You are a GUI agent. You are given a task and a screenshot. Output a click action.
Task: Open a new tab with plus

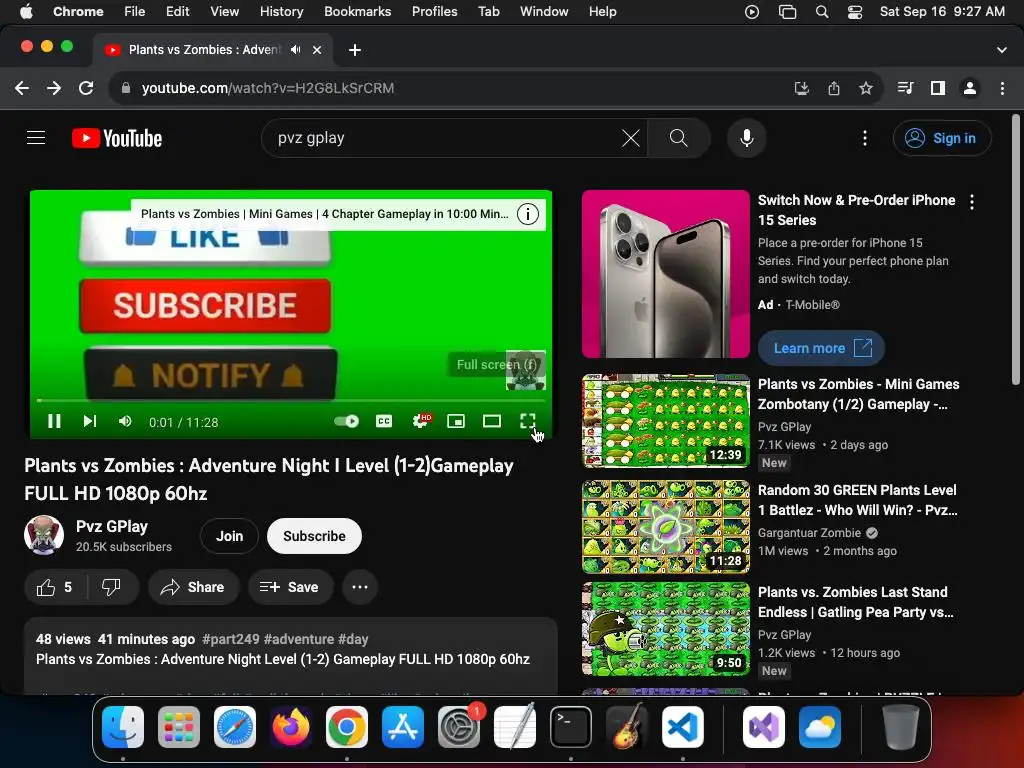355,50
